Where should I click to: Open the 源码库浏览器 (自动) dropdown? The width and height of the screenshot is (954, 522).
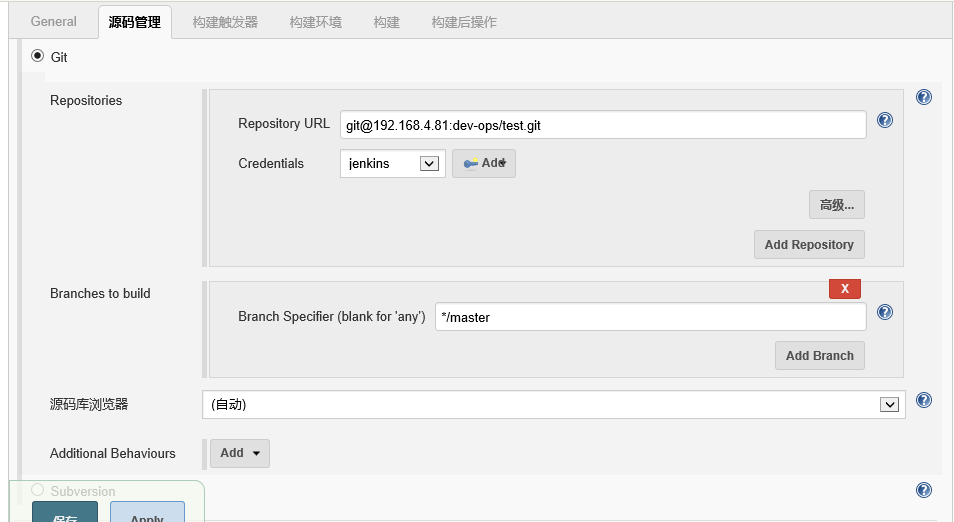tap(554, 405)
